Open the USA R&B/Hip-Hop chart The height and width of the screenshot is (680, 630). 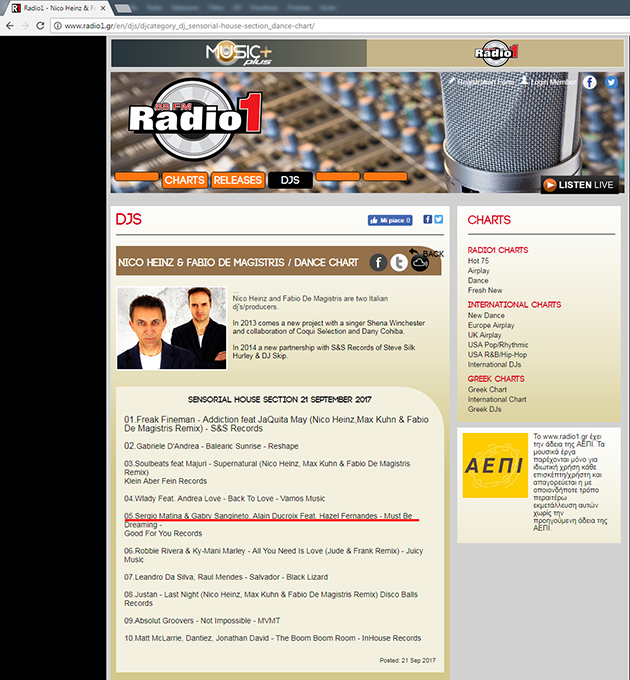point(497,355)
